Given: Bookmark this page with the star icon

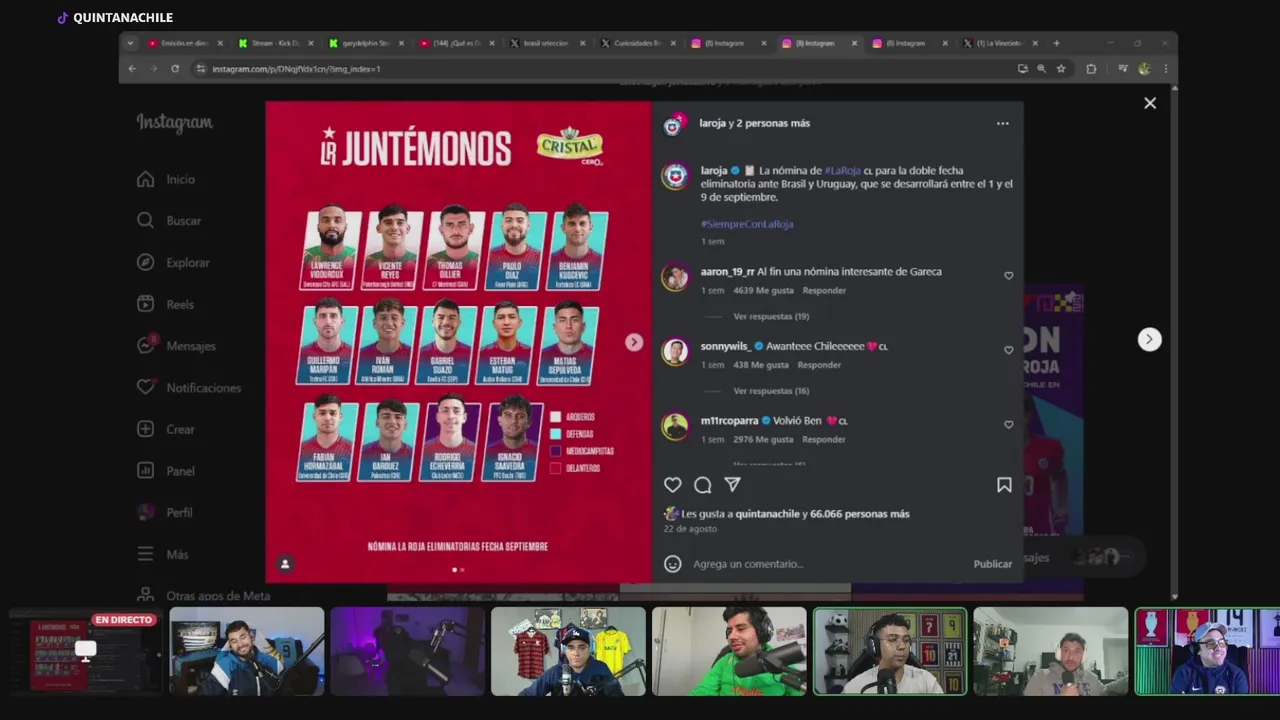Looking at the screenshot, I should tap(1061, 69).
